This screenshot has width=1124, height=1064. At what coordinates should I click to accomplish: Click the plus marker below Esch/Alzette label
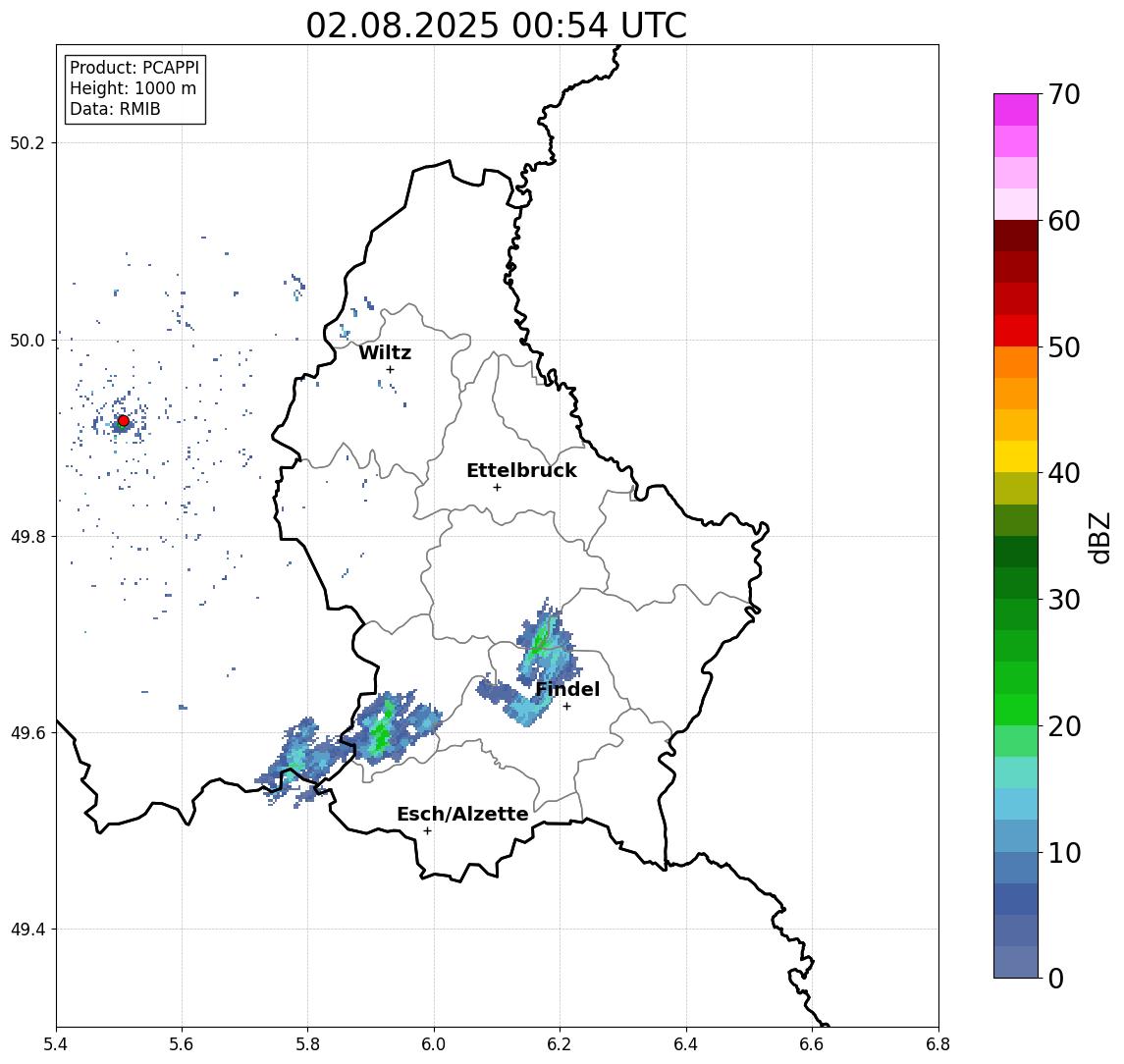click(x=427, y=831)
